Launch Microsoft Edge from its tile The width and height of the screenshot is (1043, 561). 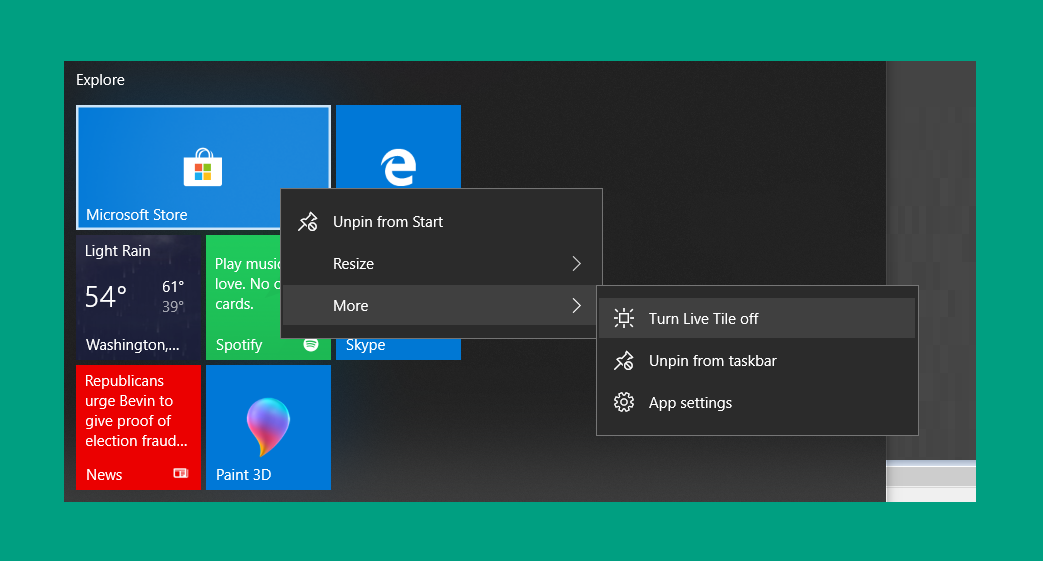[x=398, y=146]
